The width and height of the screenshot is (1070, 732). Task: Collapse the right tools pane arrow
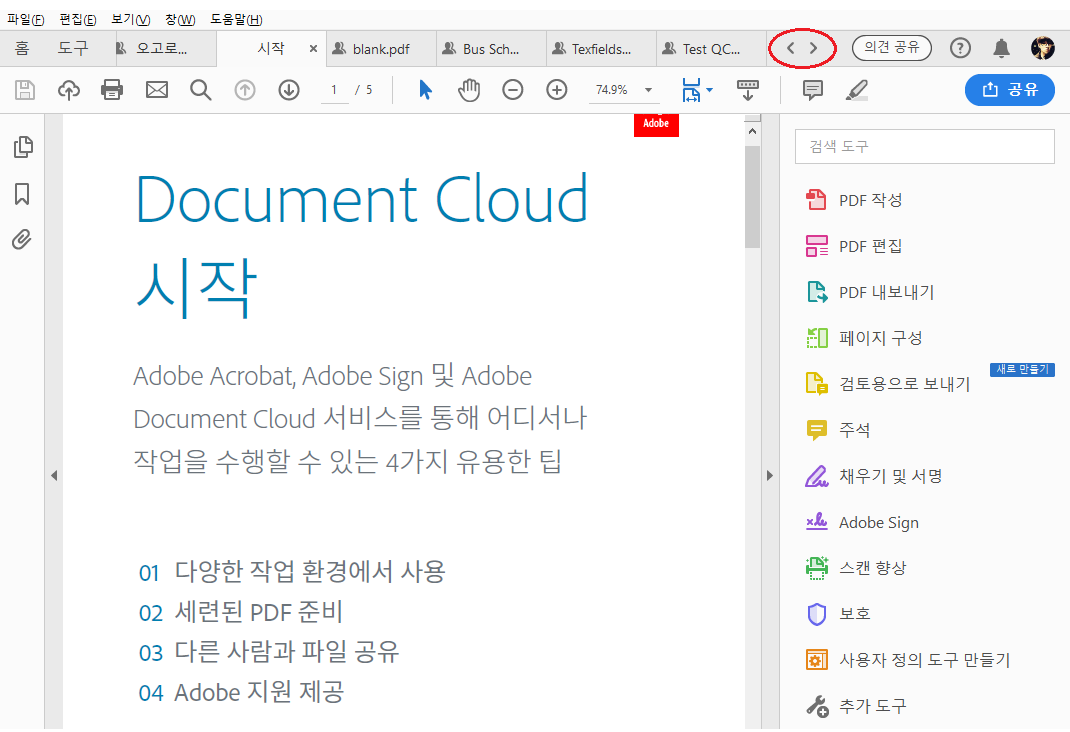pyautogui.click(x=770, y=475)
